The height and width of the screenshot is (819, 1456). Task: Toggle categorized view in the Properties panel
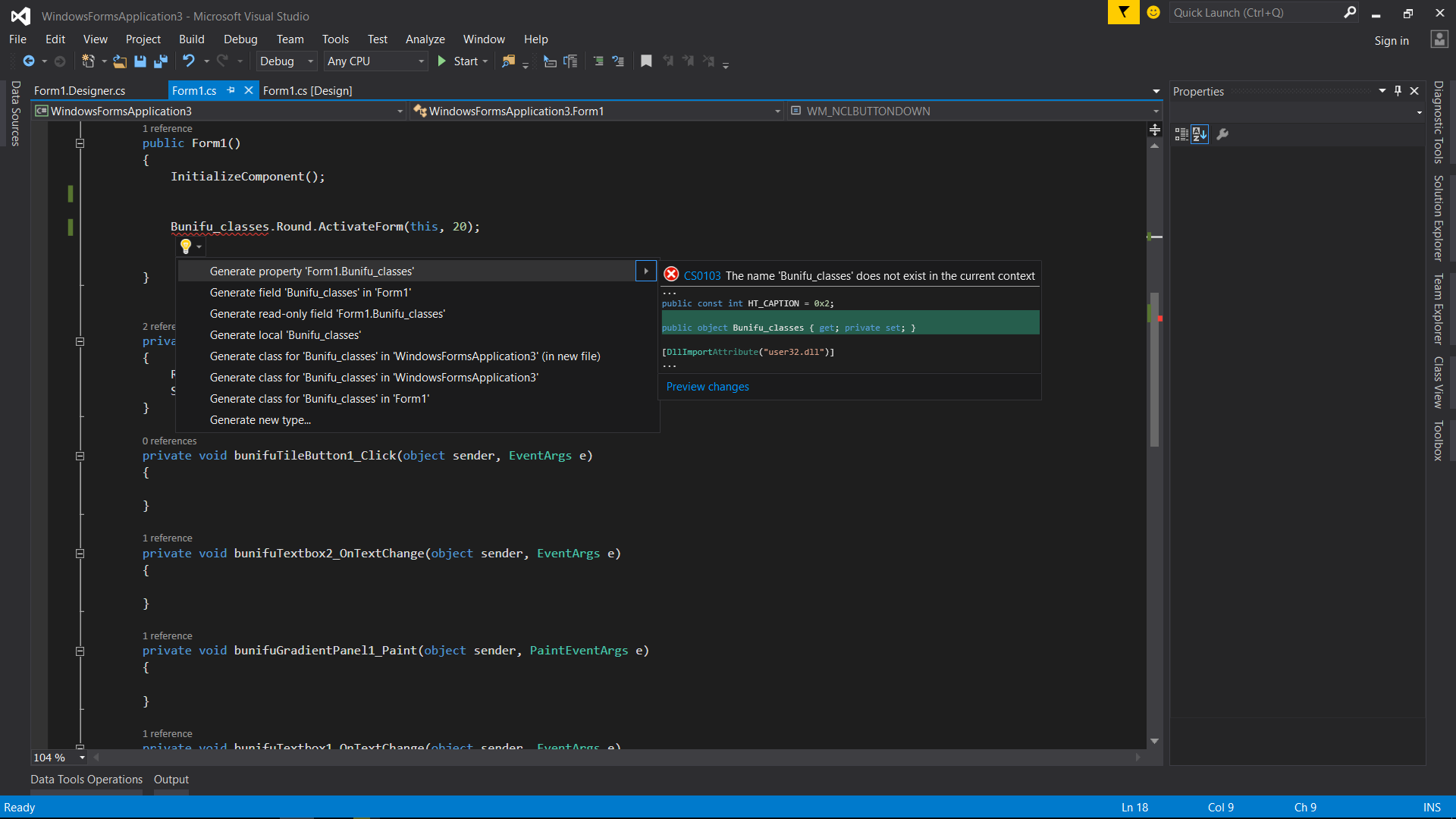pyautogui.click(x=1181, y=134)
